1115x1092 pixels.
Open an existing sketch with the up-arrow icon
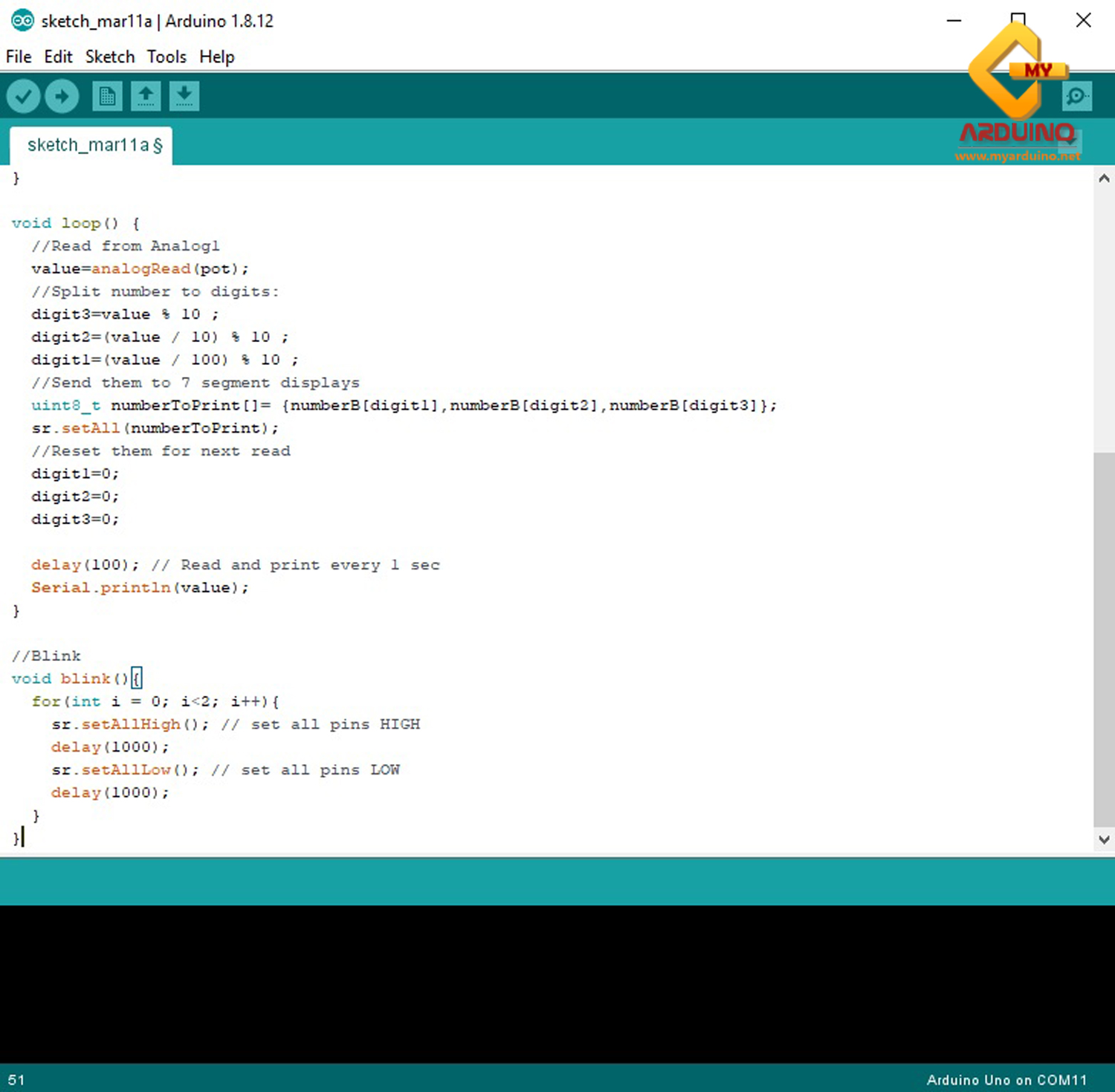coord(146,95)
